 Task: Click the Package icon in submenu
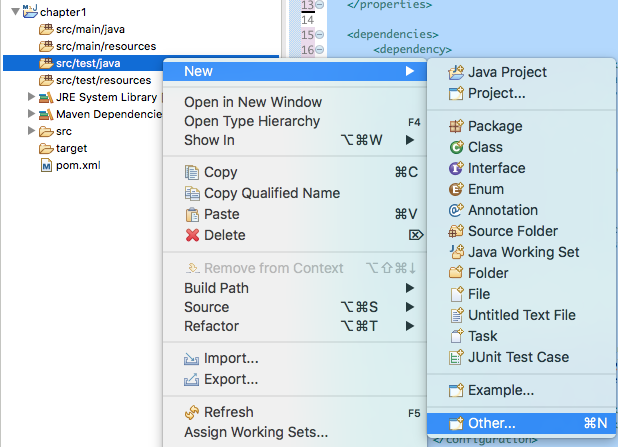tap(456, 126)
